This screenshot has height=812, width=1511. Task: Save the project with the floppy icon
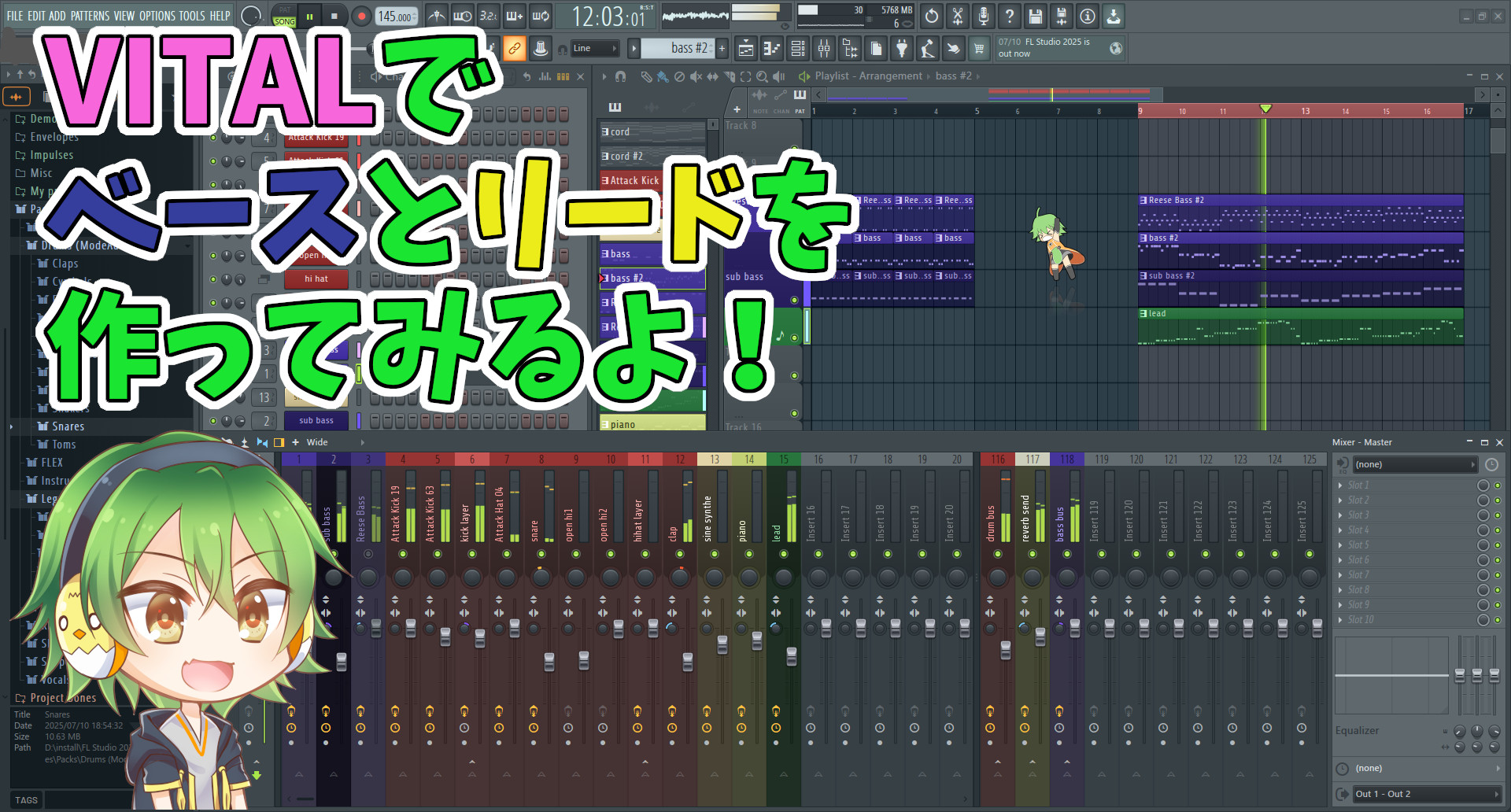(1036, 16)
